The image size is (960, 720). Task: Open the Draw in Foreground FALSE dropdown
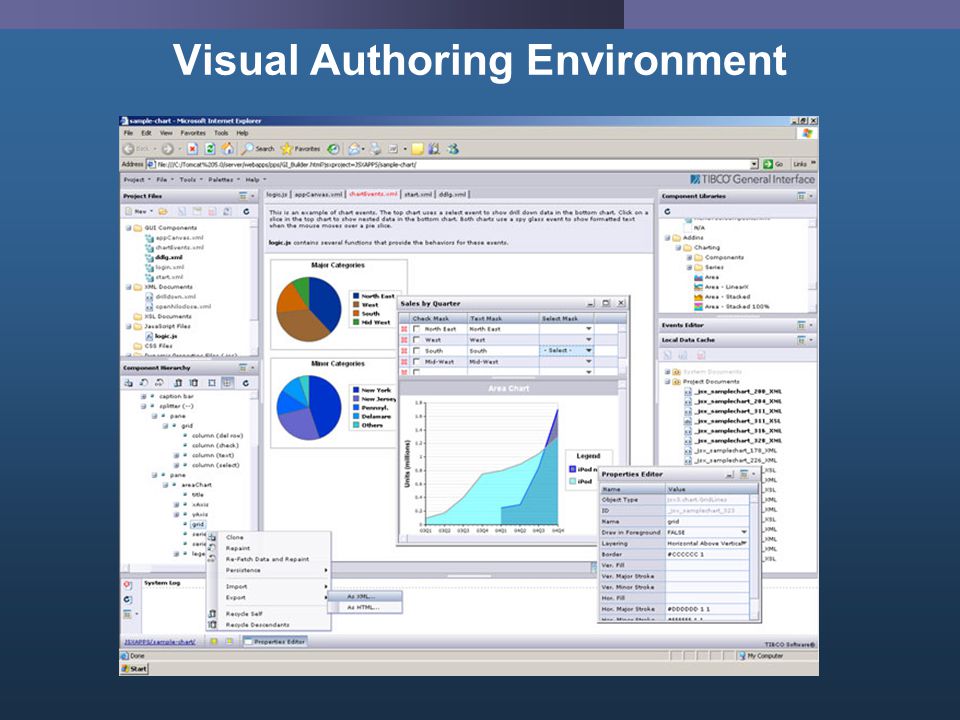click(x=744, y=532)
